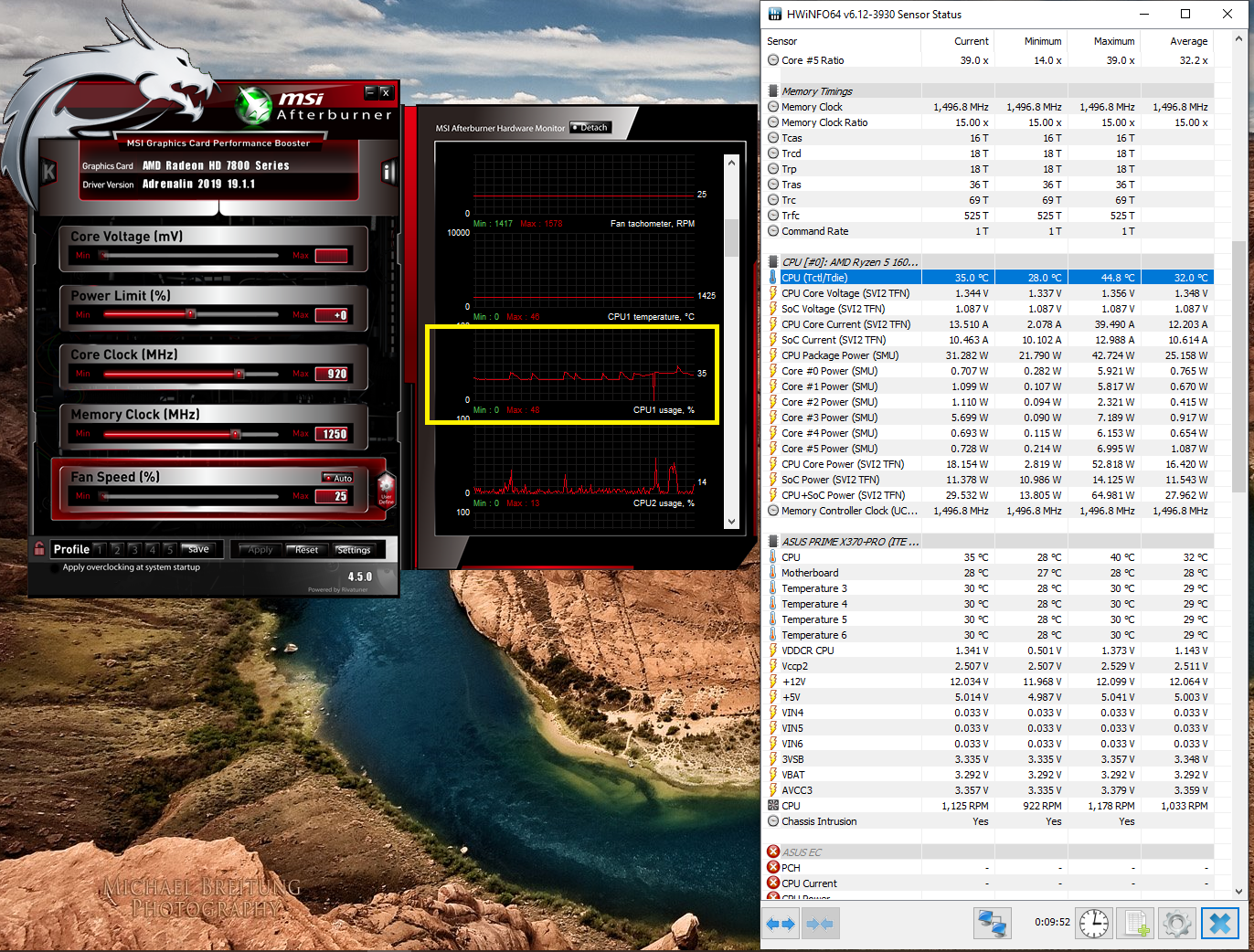Click the Minimum column header
The height and width of the screenshot is (952, 1254).
pos(1030,41)
